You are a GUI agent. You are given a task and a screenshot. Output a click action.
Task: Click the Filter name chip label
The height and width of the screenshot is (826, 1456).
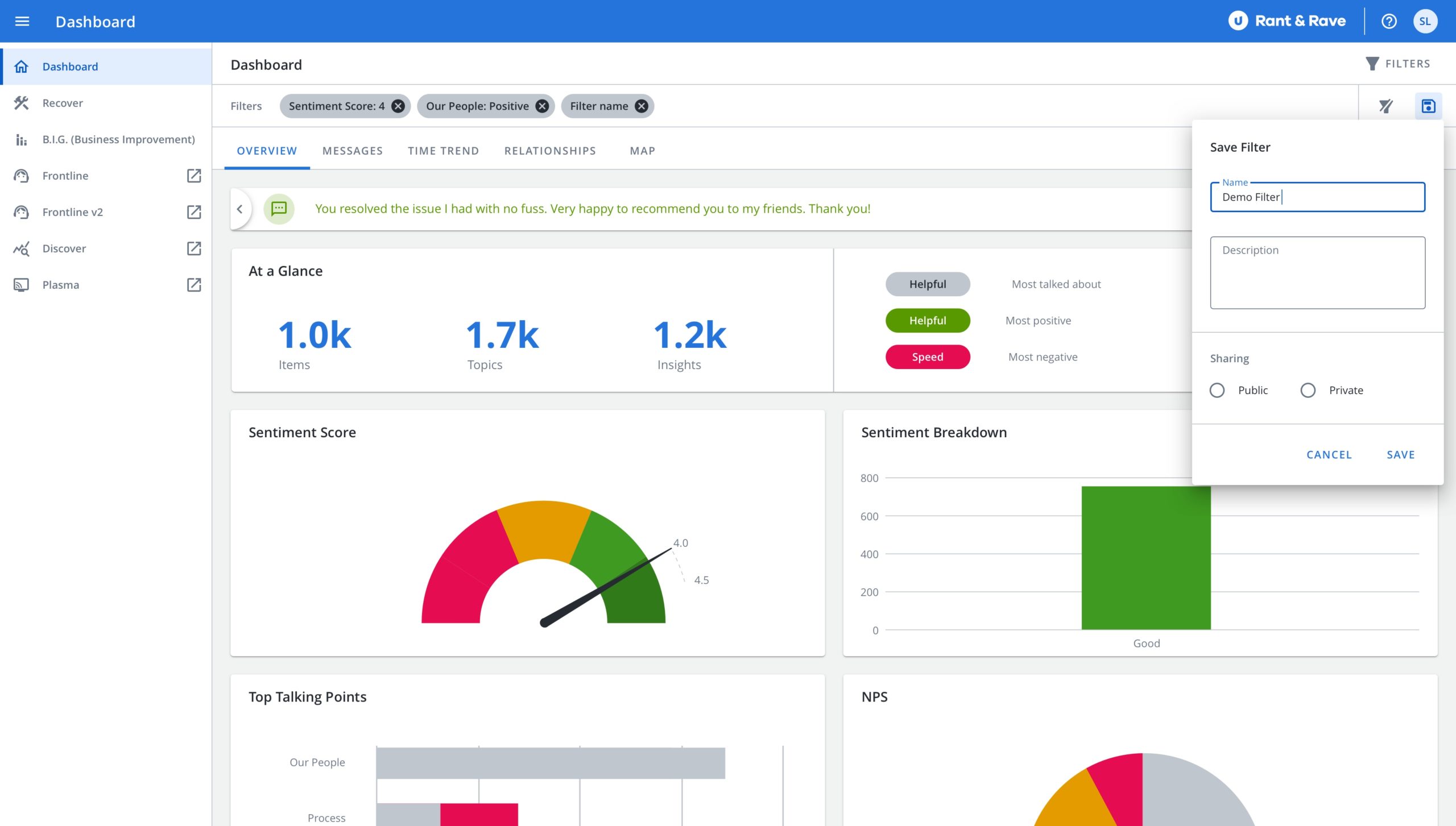point(599,106)
